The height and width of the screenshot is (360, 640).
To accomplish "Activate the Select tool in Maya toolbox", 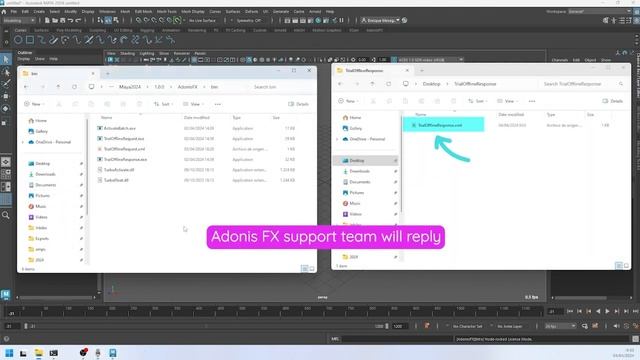I will (6, 60).
